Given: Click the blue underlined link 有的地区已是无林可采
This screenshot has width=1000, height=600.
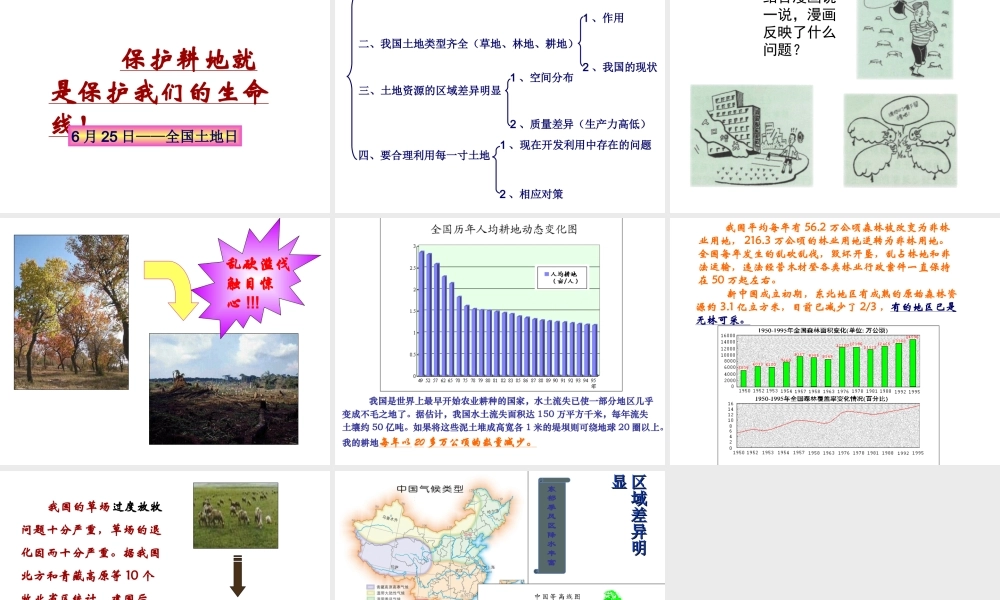Looking at the screenshot, I should (x=827, y=313).
